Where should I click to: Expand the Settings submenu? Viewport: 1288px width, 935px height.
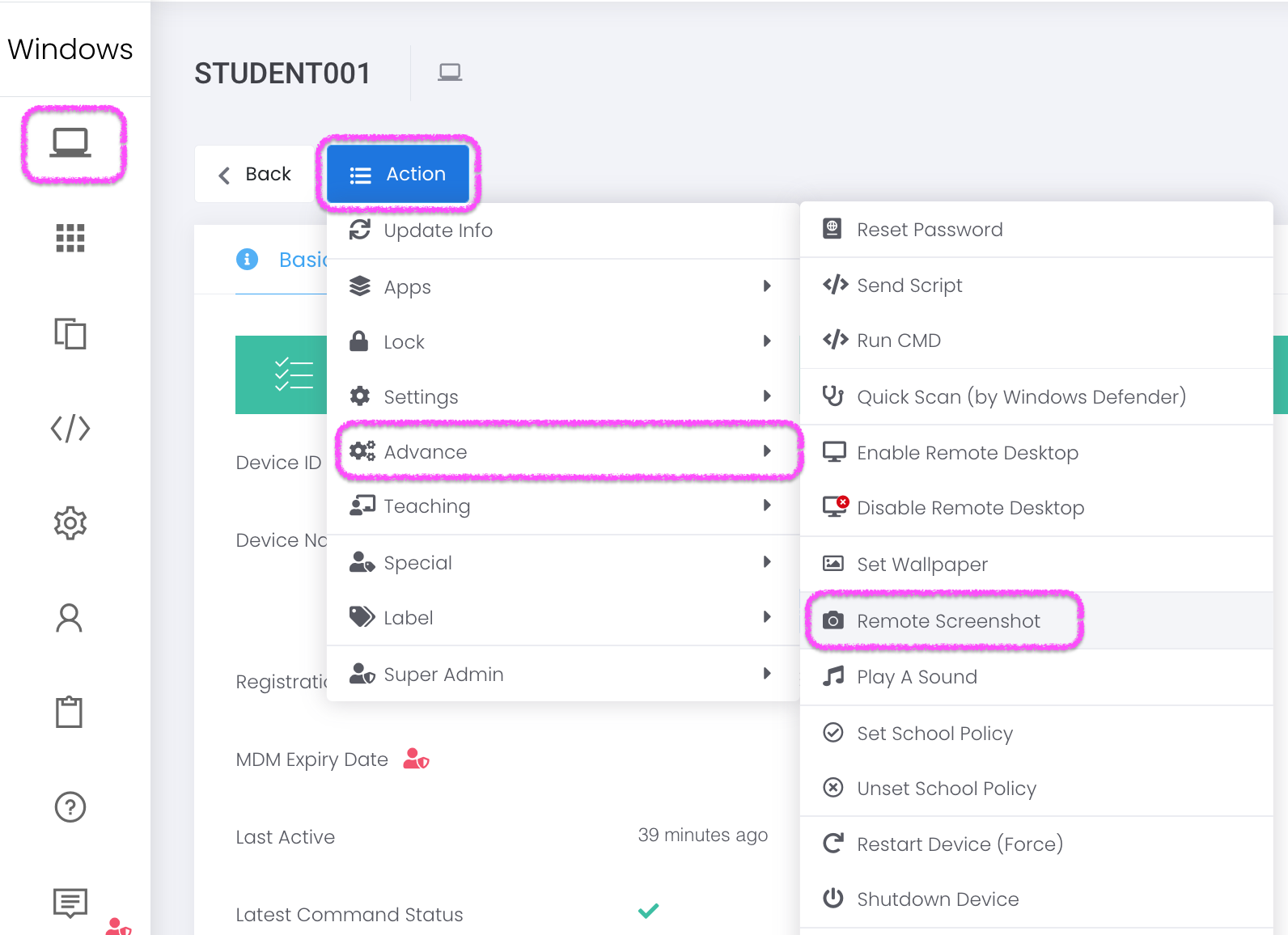(563, 396)
